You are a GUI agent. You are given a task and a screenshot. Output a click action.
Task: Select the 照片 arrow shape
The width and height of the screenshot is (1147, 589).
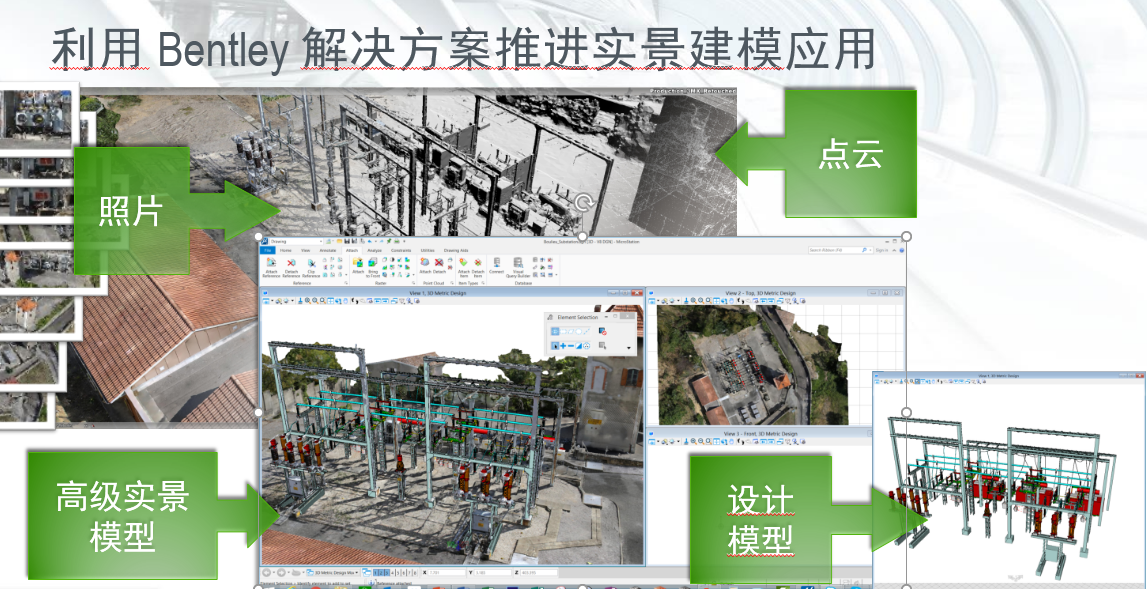tap(178, 211)
